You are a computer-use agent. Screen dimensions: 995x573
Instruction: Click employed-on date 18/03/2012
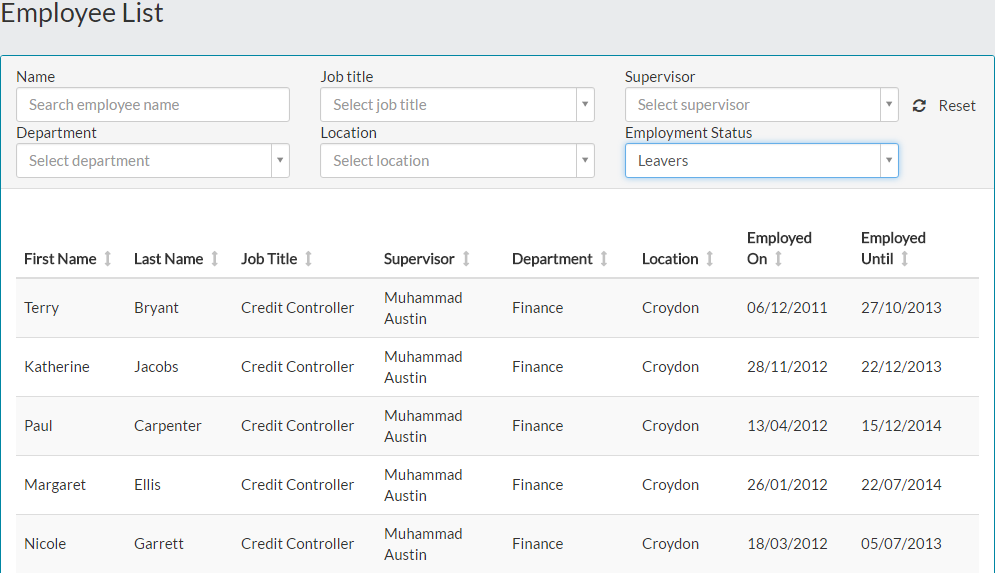click(787, 544)
